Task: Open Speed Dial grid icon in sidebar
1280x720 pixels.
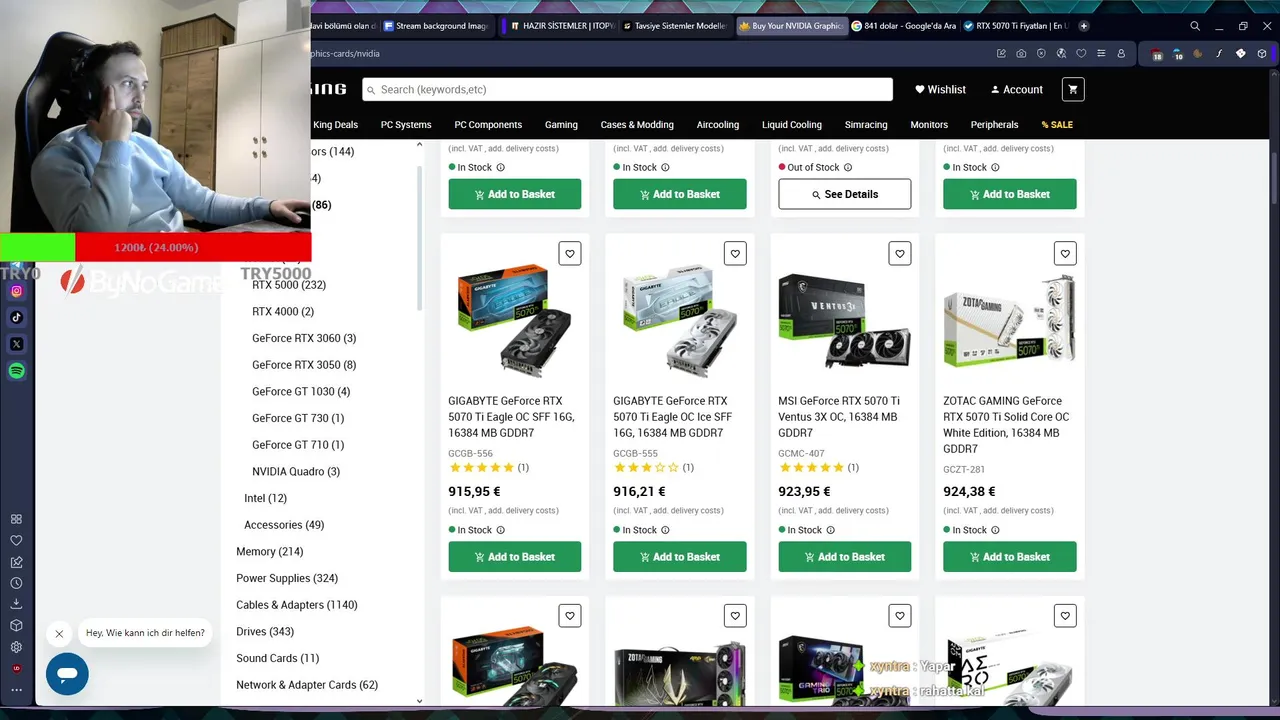Action: (16, 519)
